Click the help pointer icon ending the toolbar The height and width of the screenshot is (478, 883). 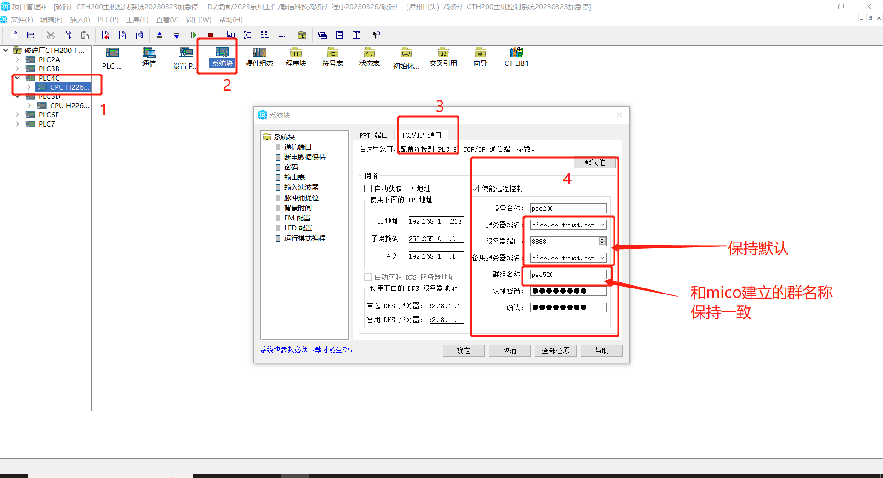(376, 35)
